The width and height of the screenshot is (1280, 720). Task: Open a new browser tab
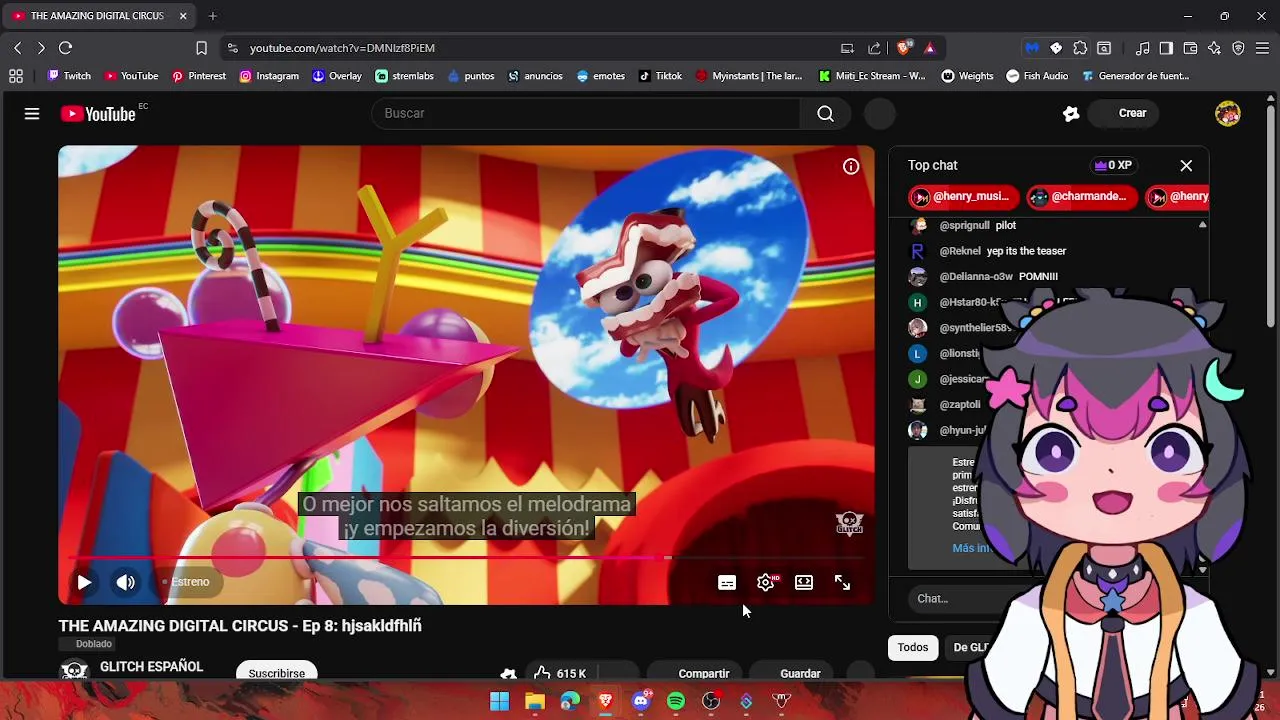[213, 16]
